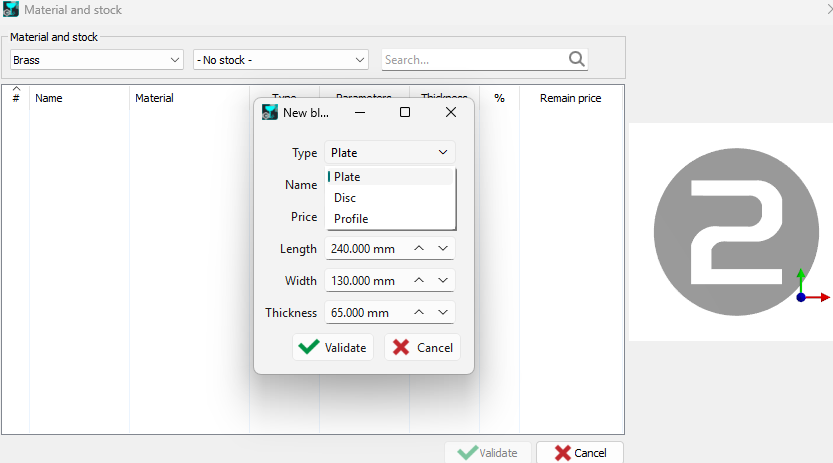
Task: Click the search magnifier icon
Action: pyautogui.click(x=576, y=59)
